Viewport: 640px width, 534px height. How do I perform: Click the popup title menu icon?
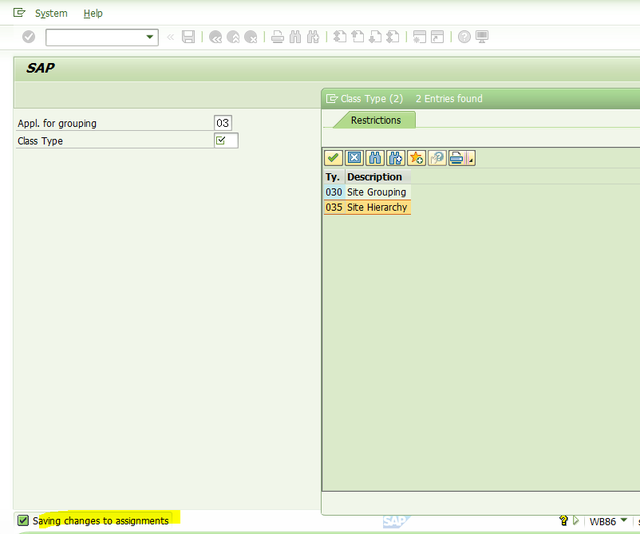click(x=332, y=99)
